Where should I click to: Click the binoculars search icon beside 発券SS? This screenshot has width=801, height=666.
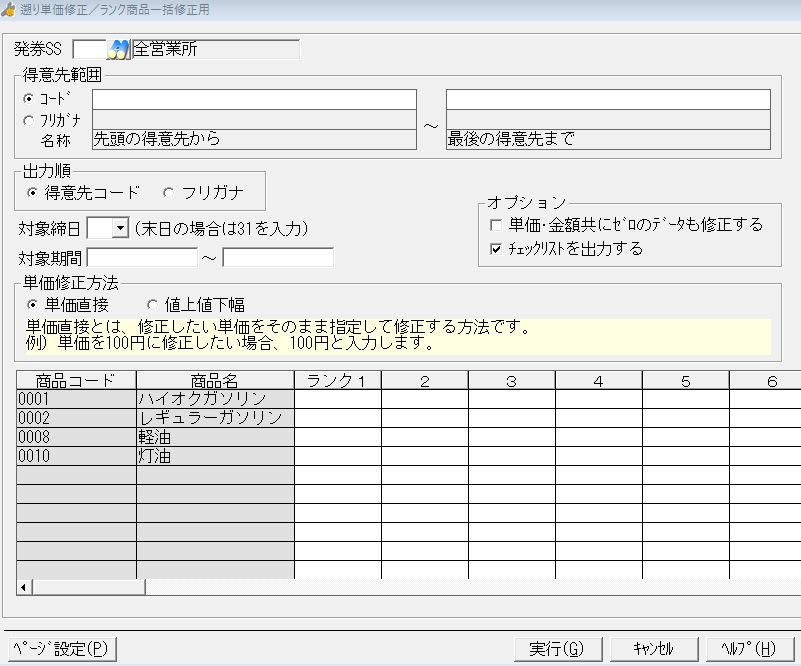click(120, 49)
